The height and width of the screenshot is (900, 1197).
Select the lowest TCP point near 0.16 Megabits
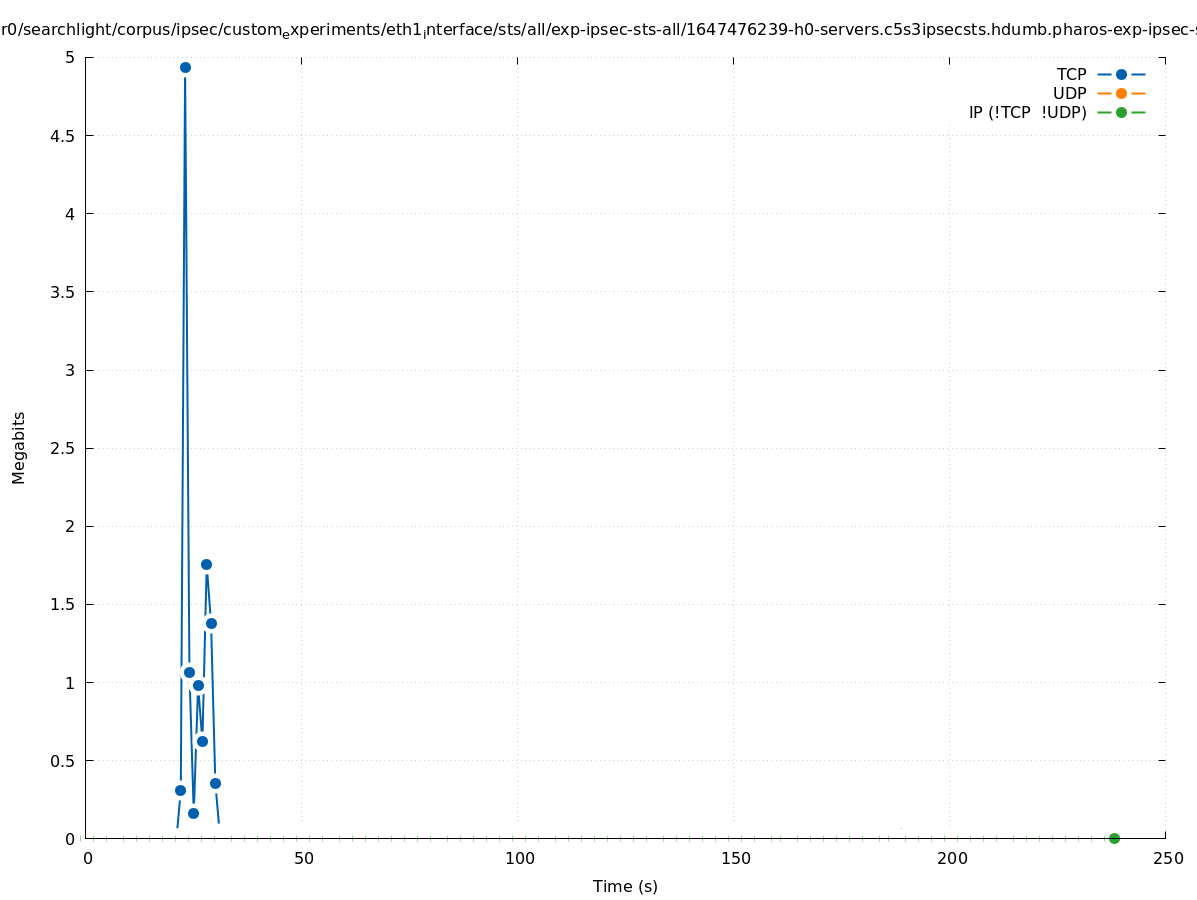click(193, 813)
